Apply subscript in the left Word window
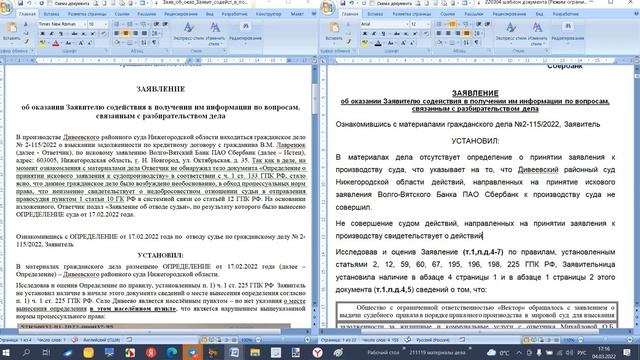This screenshot has width=640, height=360. pos(83,33)
